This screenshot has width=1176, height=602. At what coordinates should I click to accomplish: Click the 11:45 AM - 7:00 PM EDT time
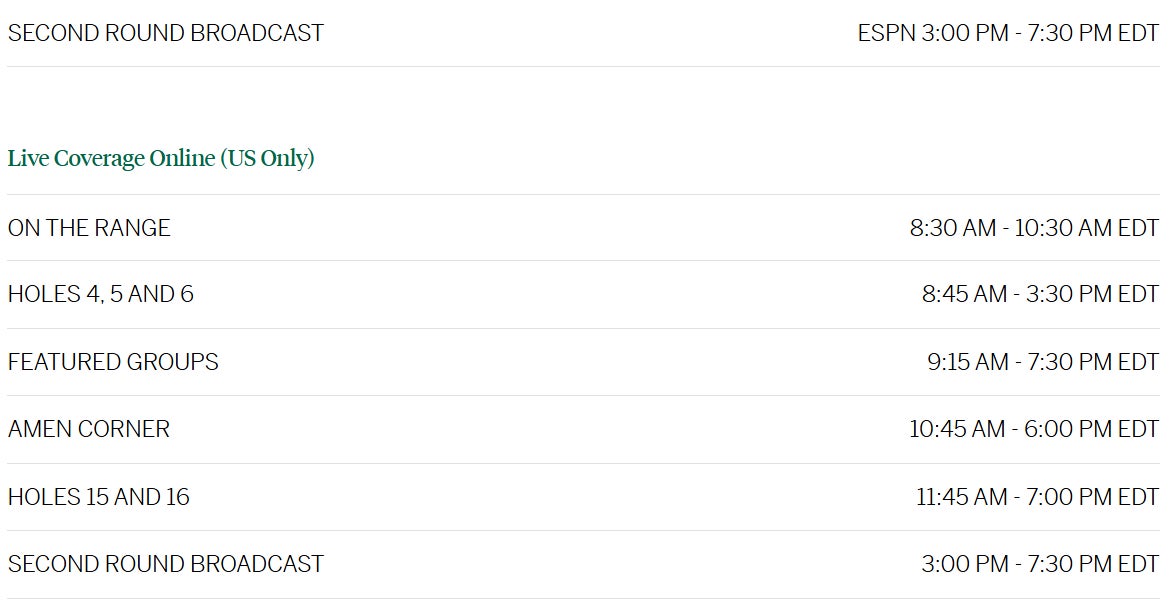click(1037, 497)
